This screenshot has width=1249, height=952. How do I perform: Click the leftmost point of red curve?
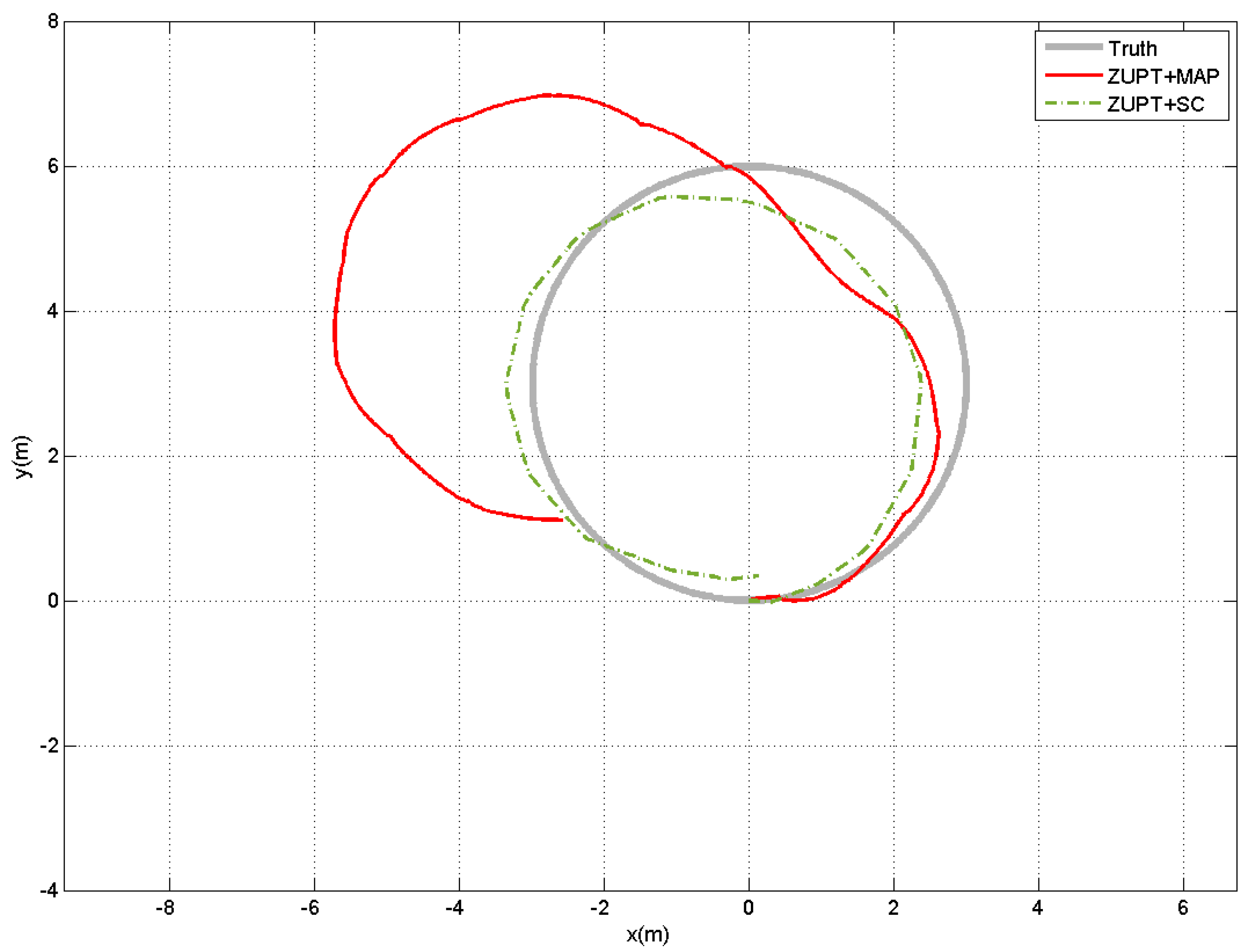pyautogui.click(x=335, y=332)
